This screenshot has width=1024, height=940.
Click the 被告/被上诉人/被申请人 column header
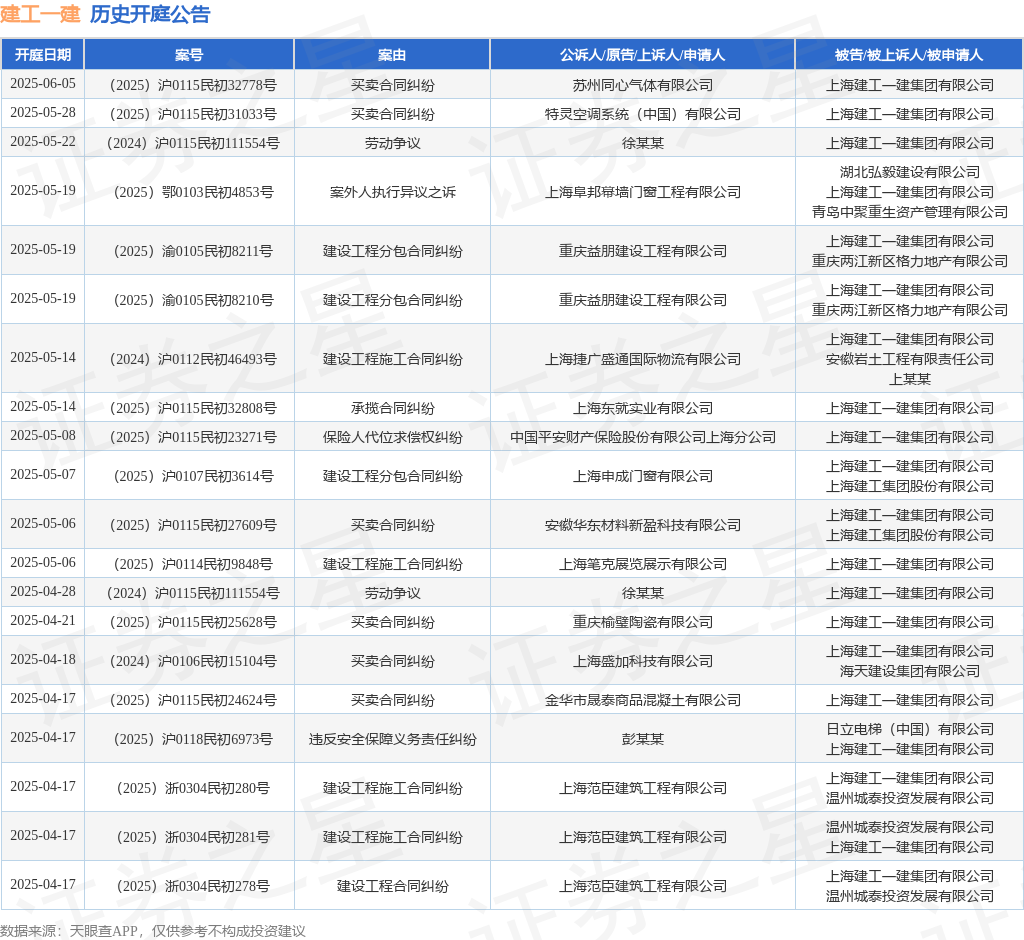click(909, 55)
